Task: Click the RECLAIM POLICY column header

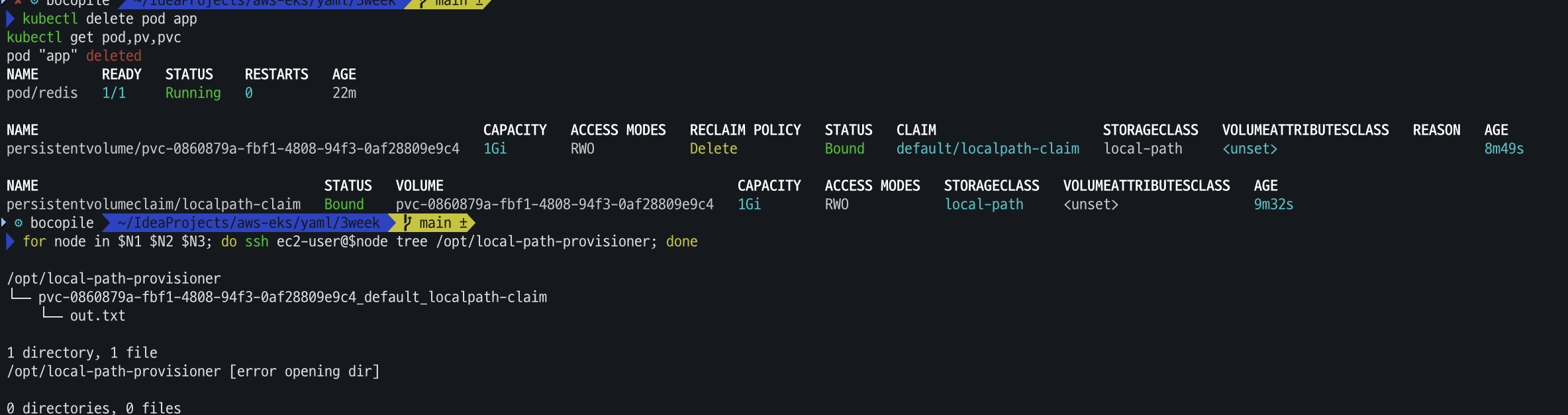Action: click(x=746, y=130)
